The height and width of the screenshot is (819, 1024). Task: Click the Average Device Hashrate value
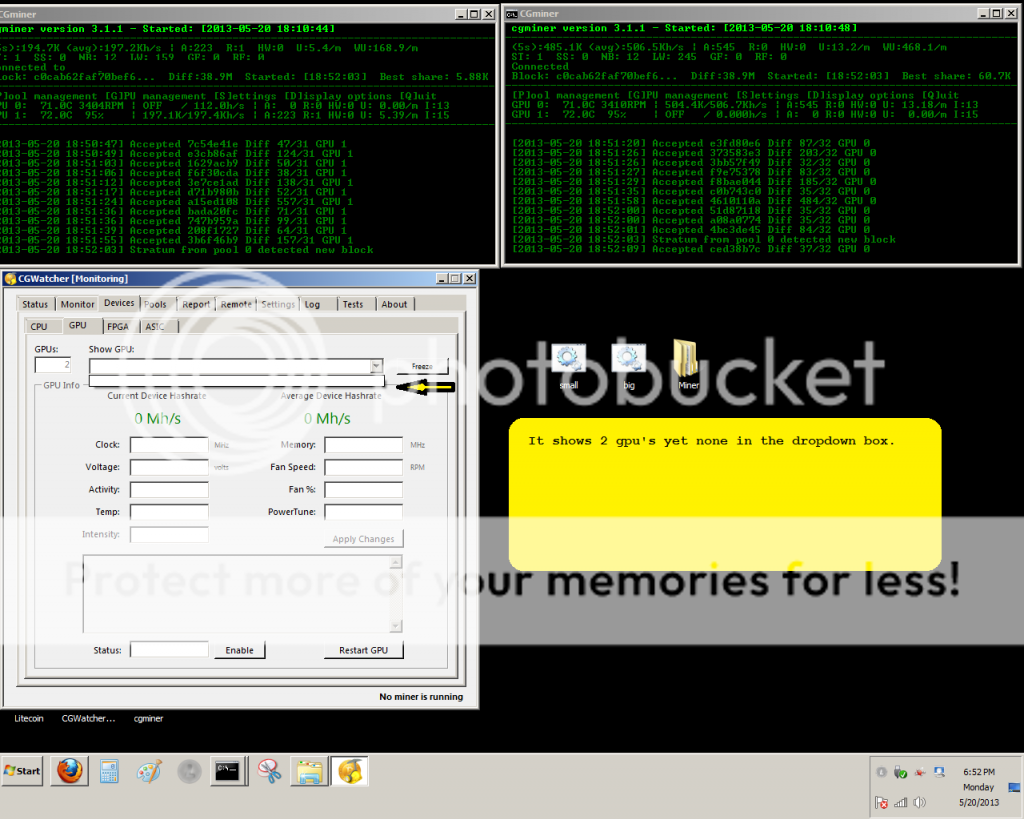(327, 419)
